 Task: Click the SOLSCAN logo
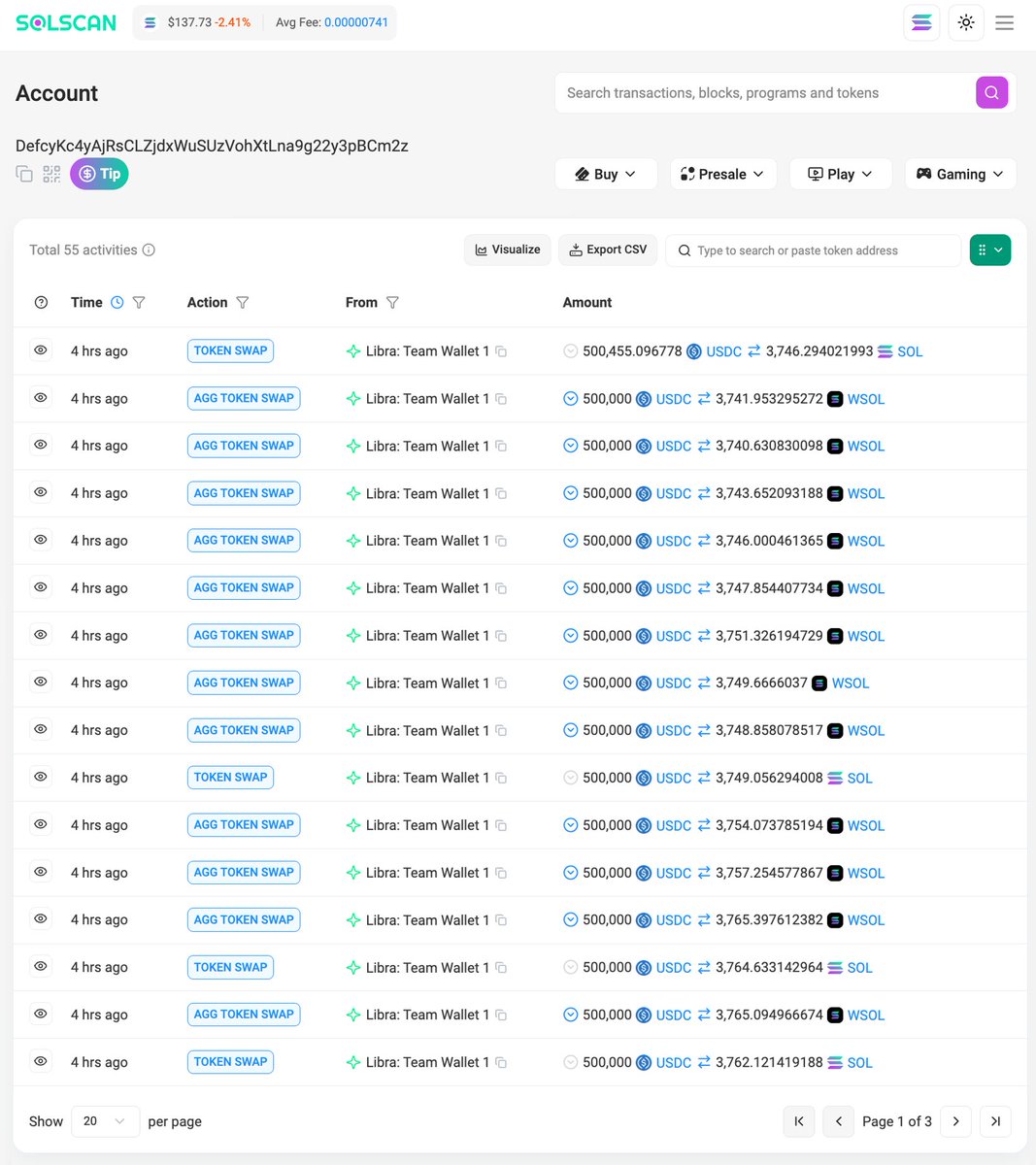click(x=65, y=21)
